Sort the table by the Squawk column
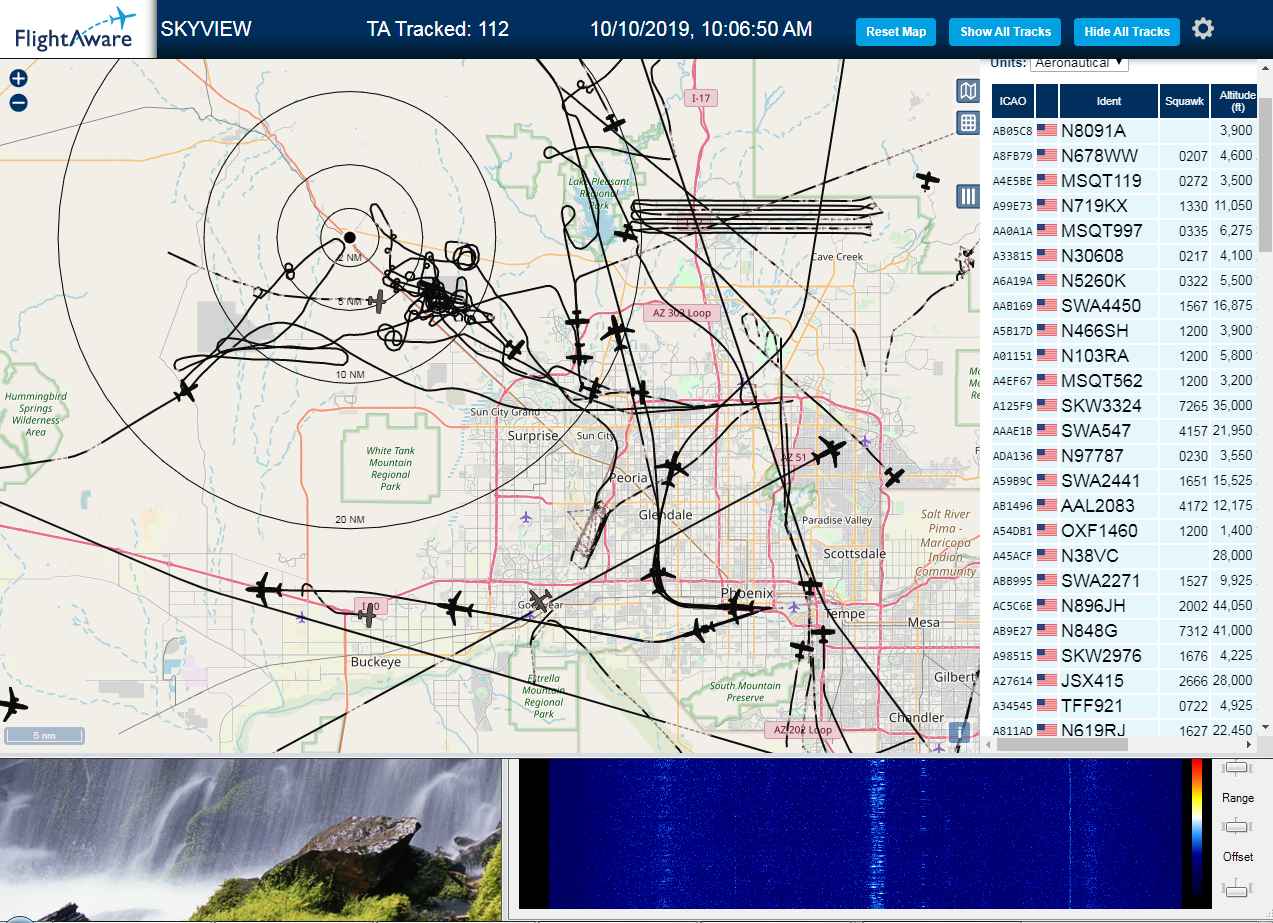 tap(1184, 101)
